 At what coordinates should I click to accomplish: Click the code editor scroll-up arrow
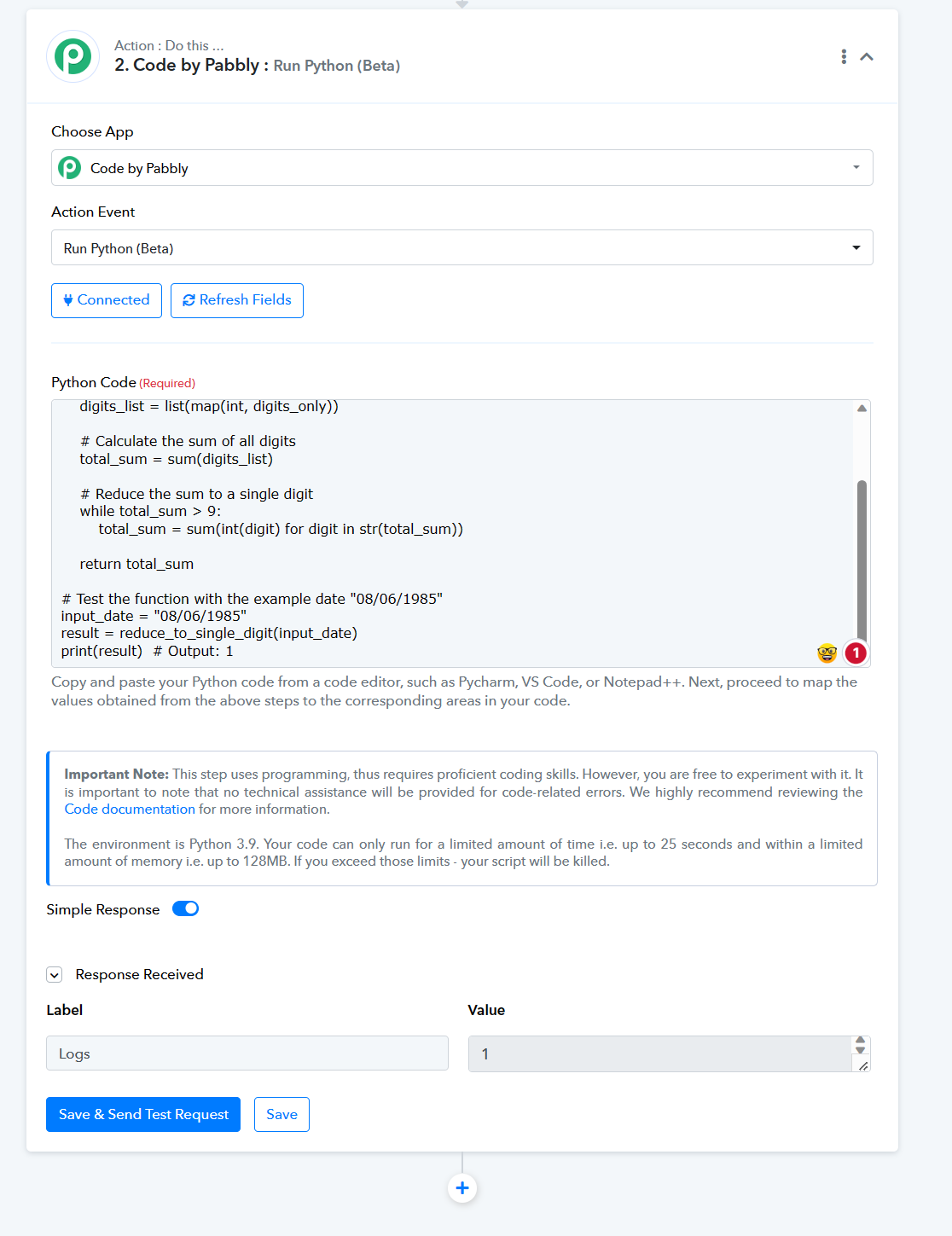[x=862, y=409]
